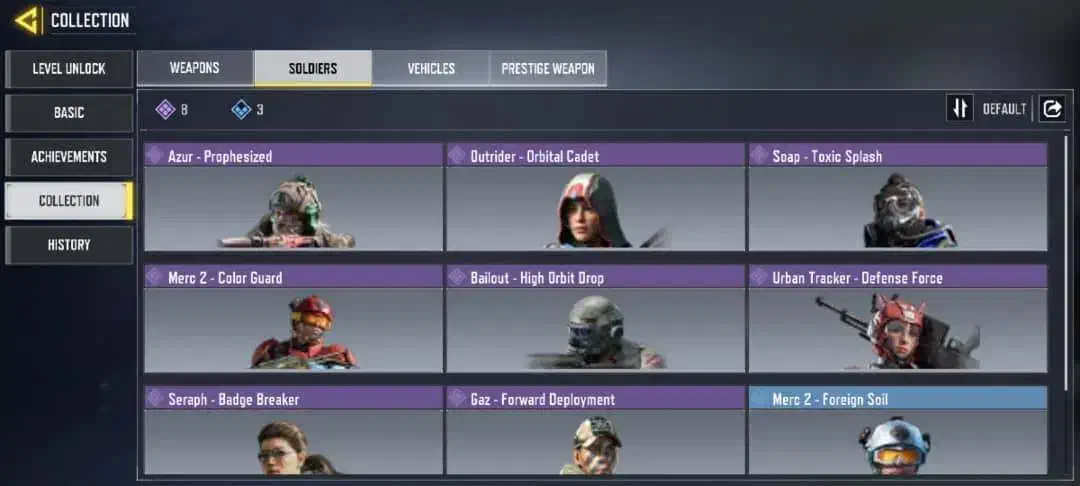Click the rarity diamond beside Azur - Prophesized

point(154,156)
